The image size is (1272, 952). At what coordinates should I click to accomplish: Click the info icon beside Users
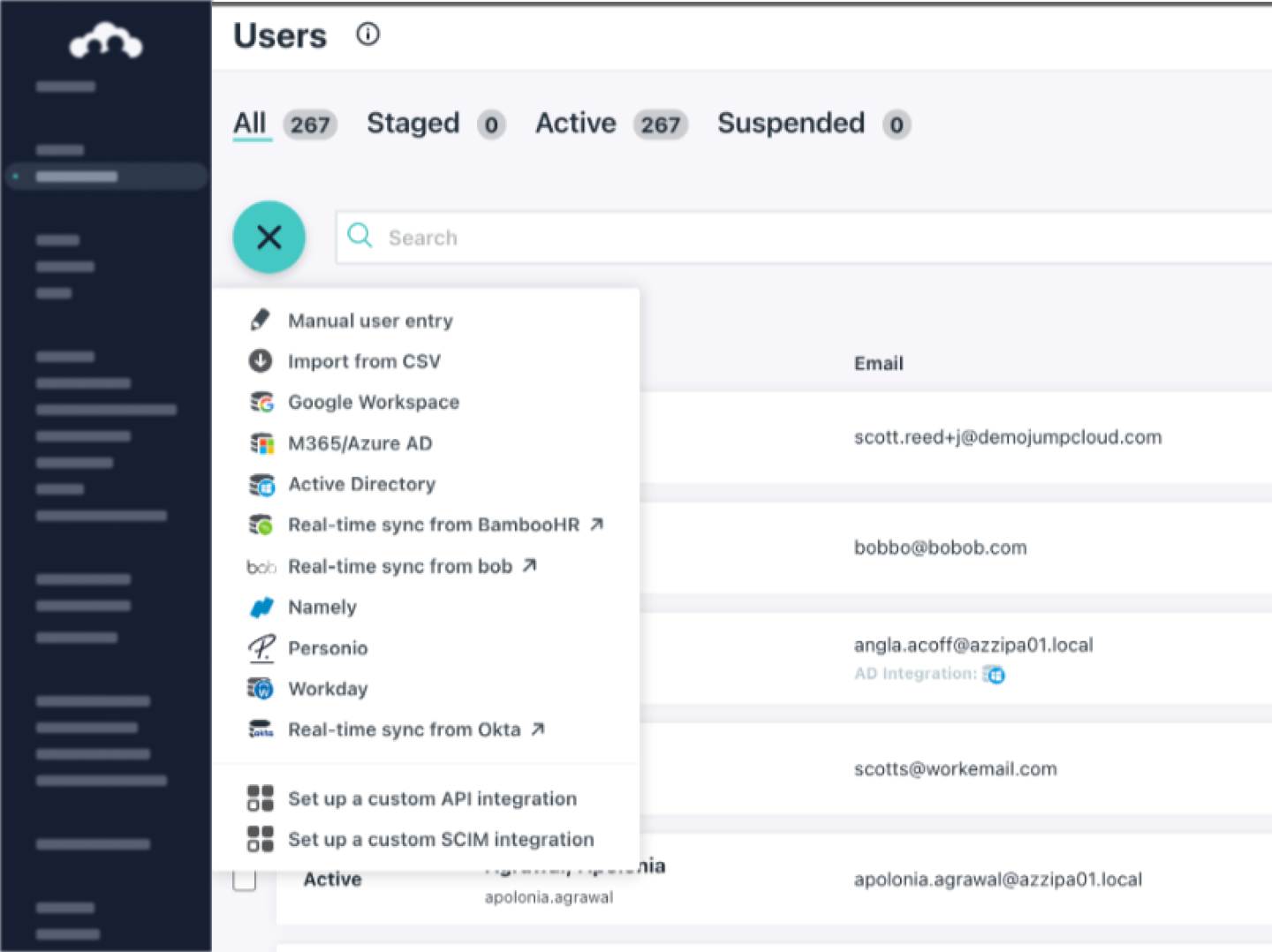click(367, 34)
